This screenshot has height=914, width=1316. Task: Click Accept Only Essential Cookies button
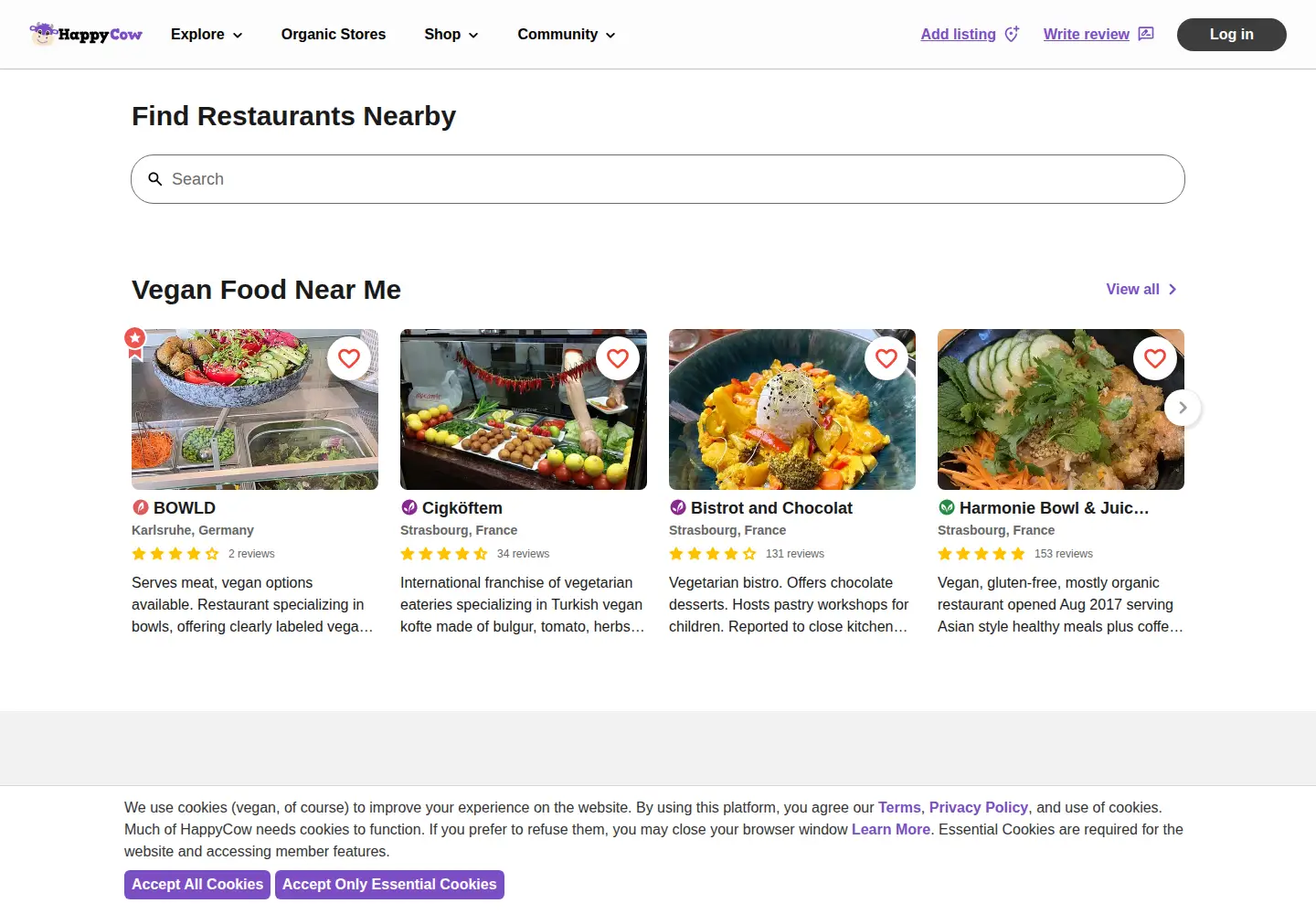click(x=389, y=885)
